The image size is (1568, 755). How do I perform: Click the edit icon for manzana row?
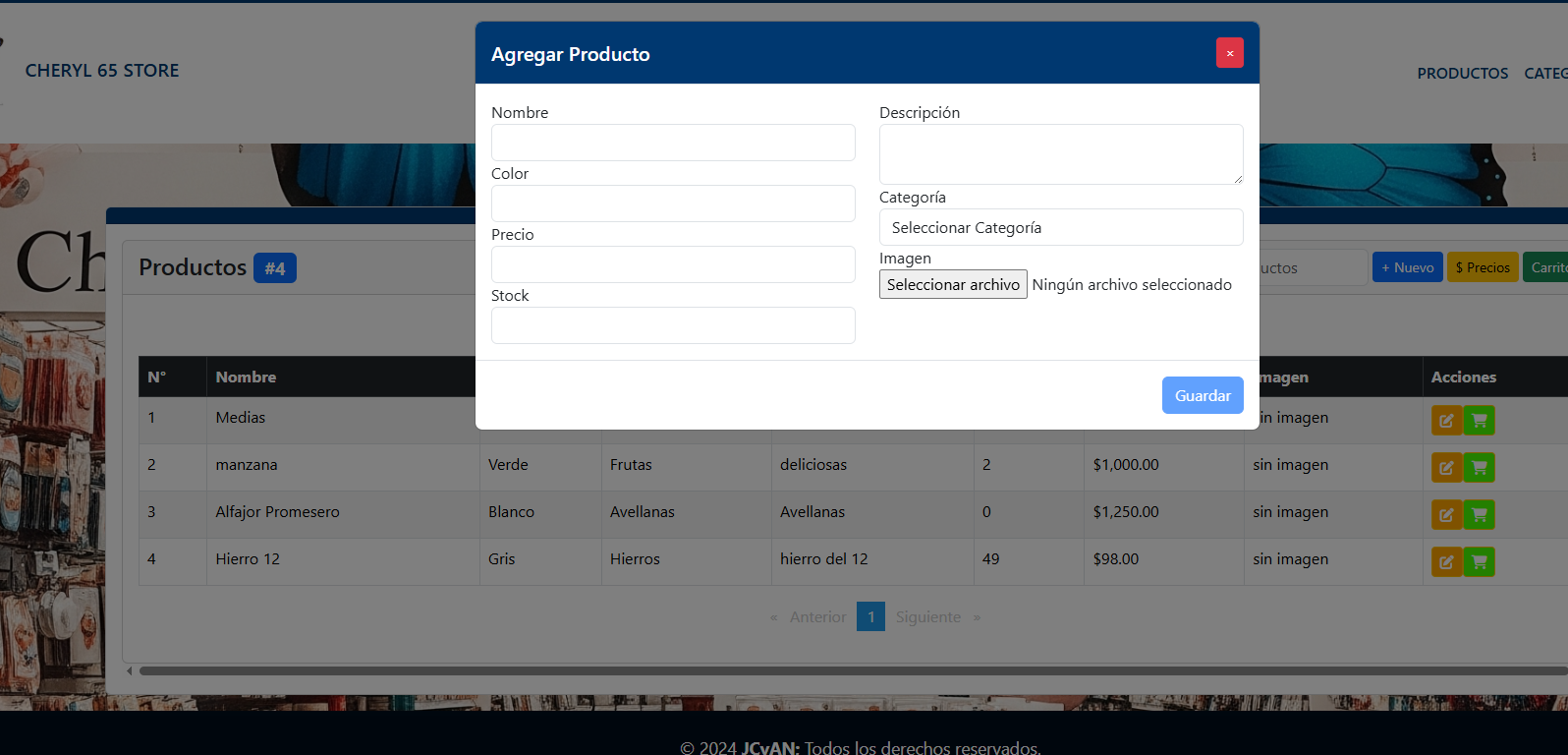[x=1446, y=468]
